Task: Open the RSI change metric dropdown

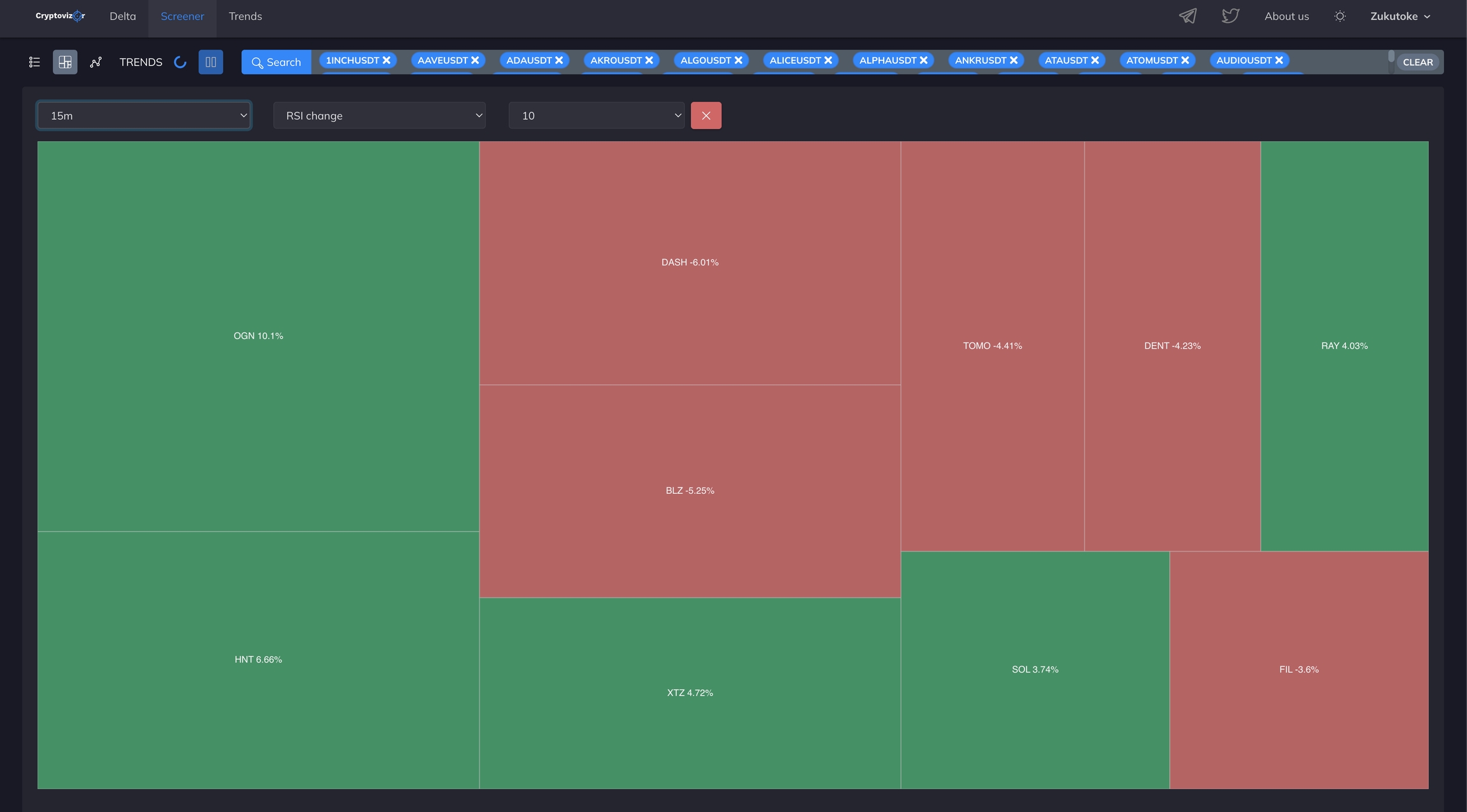Action: click(x=379, y=115)
